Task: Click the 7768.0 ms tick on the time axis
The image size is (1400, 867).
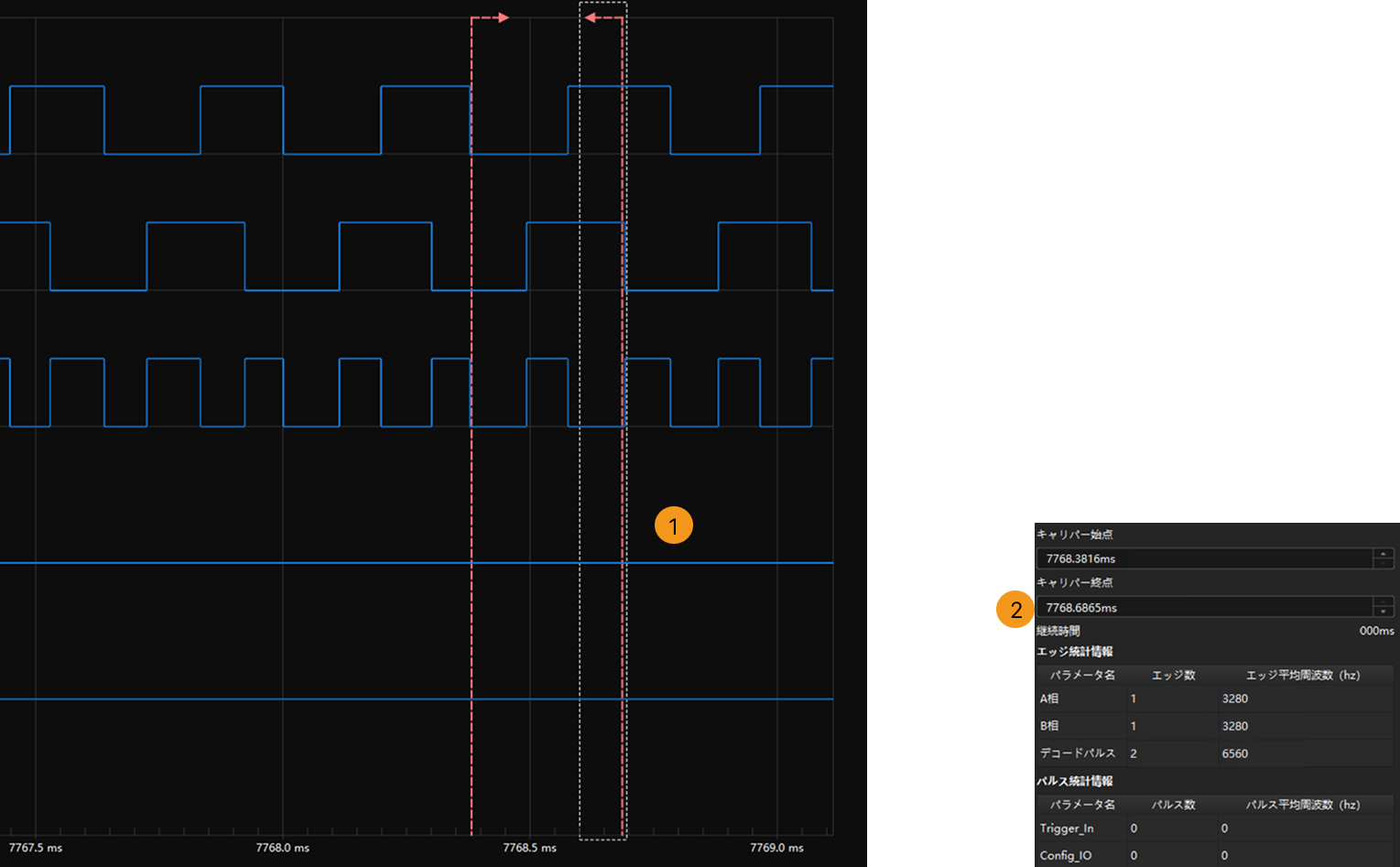Action: click(282, 848)
